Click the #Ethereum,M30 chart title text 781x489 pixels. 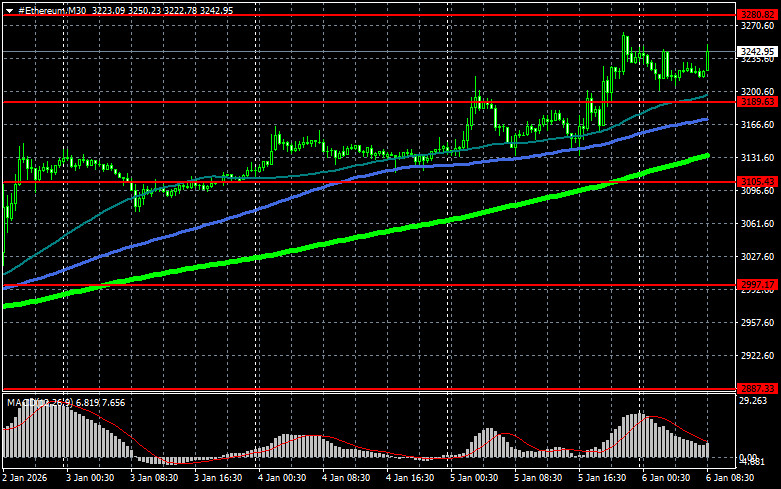(50, 8)
